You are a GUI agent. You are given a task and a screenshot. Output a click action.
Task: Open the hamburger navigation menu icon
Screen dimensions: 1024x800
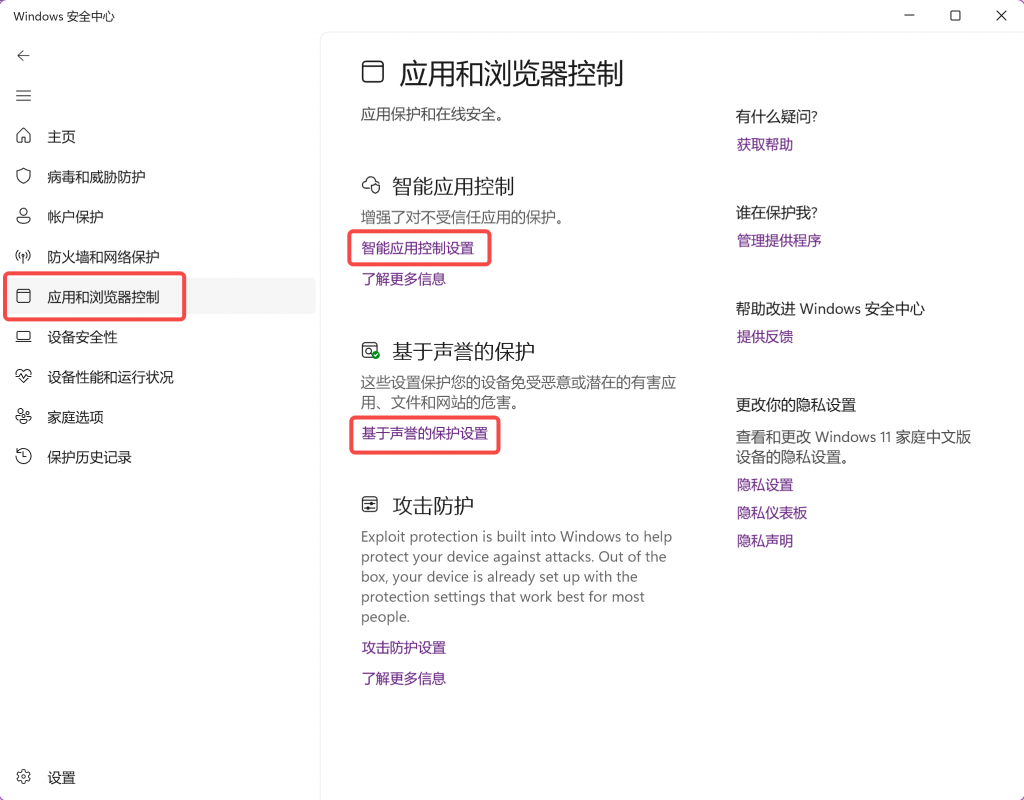pos(24,96)
